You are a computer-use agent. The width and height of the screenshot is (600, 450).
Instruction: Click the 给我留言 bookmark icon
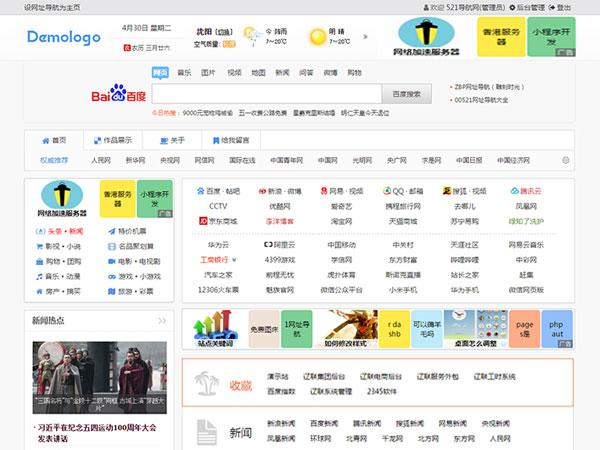click(216, 141)
